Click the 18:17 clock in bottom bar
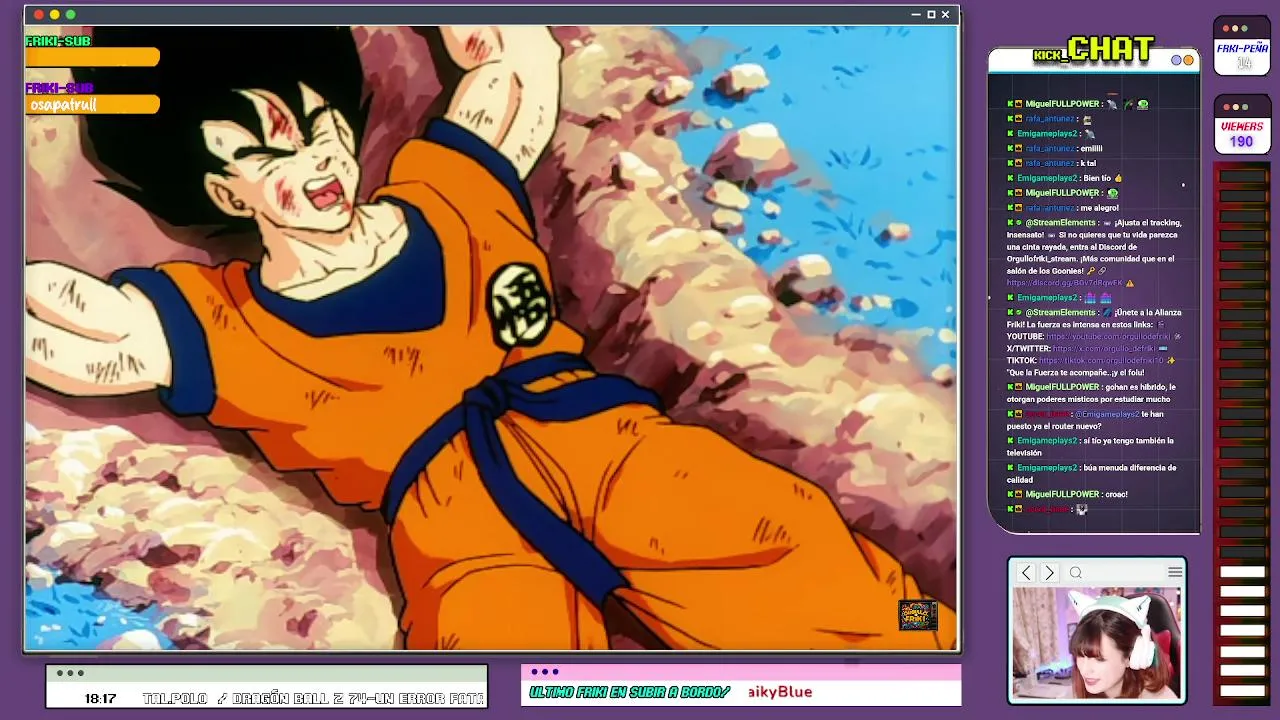This screenshot has width=1280, height=720. (x=100, y=699)
